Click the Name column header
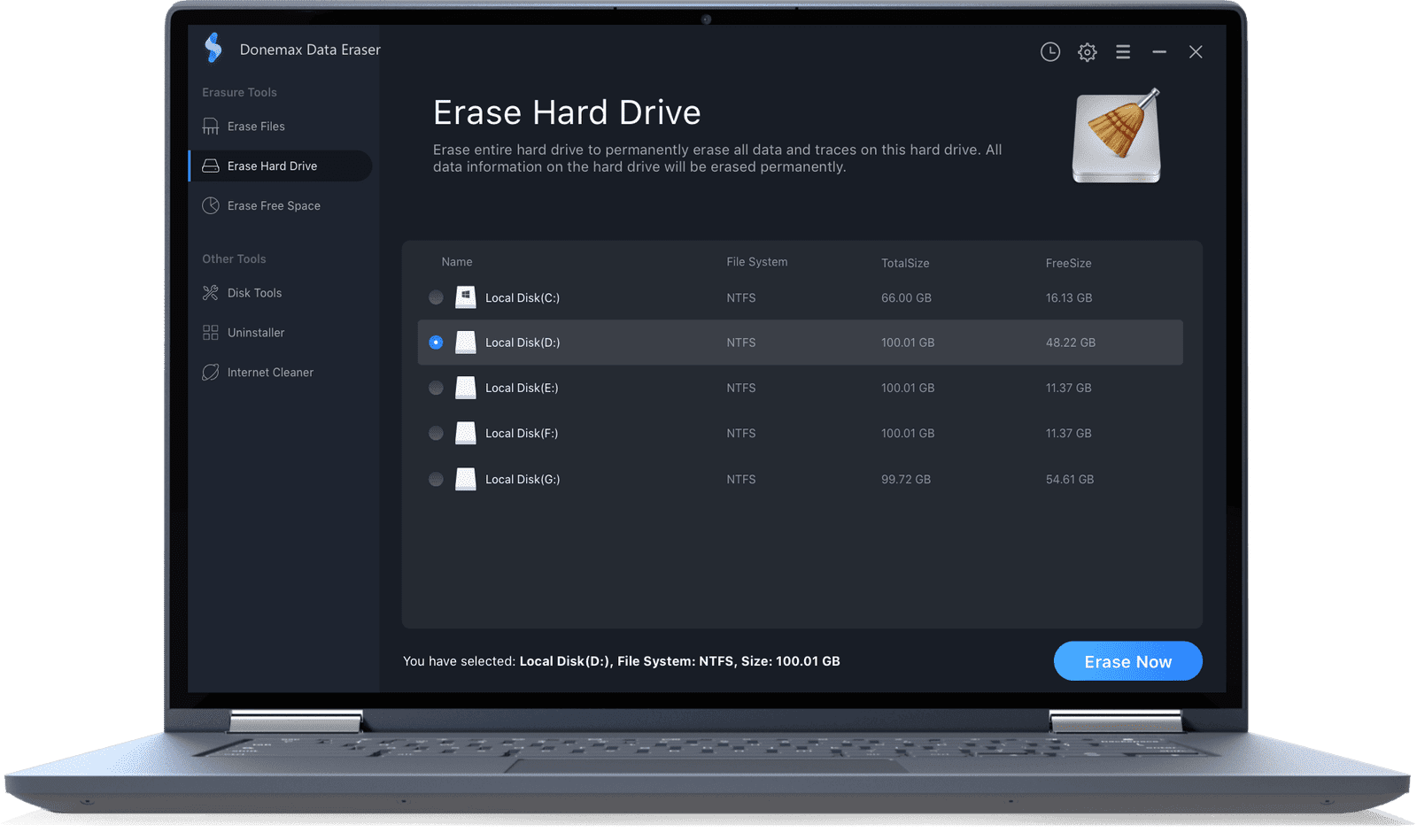Screen dimensions: 1417x840 456,262
